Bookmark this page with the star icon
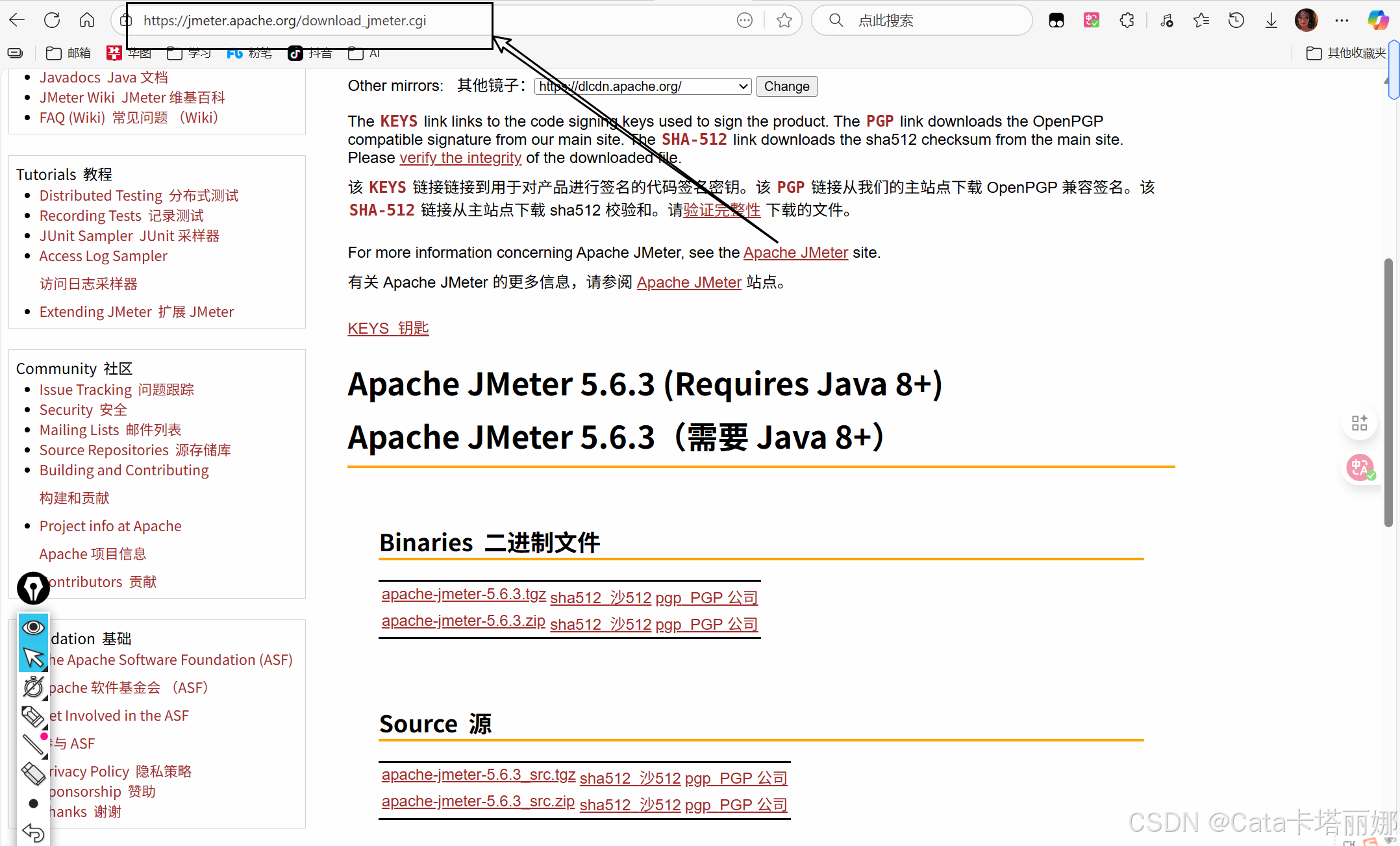Screen dimensions: 1400x846 coord(784,20)
